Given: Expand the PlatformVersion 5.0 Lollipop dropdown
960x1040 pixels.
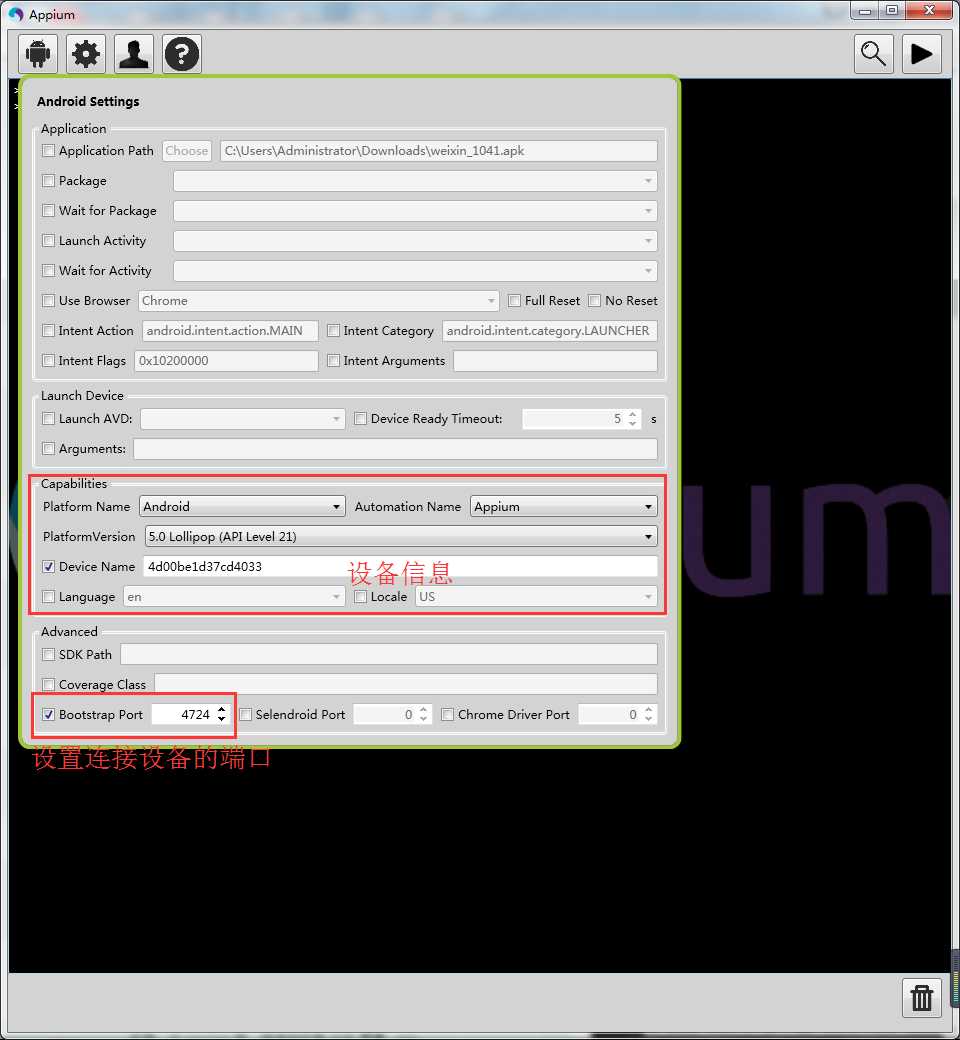Looking at the screenshot, I should 401,537.
